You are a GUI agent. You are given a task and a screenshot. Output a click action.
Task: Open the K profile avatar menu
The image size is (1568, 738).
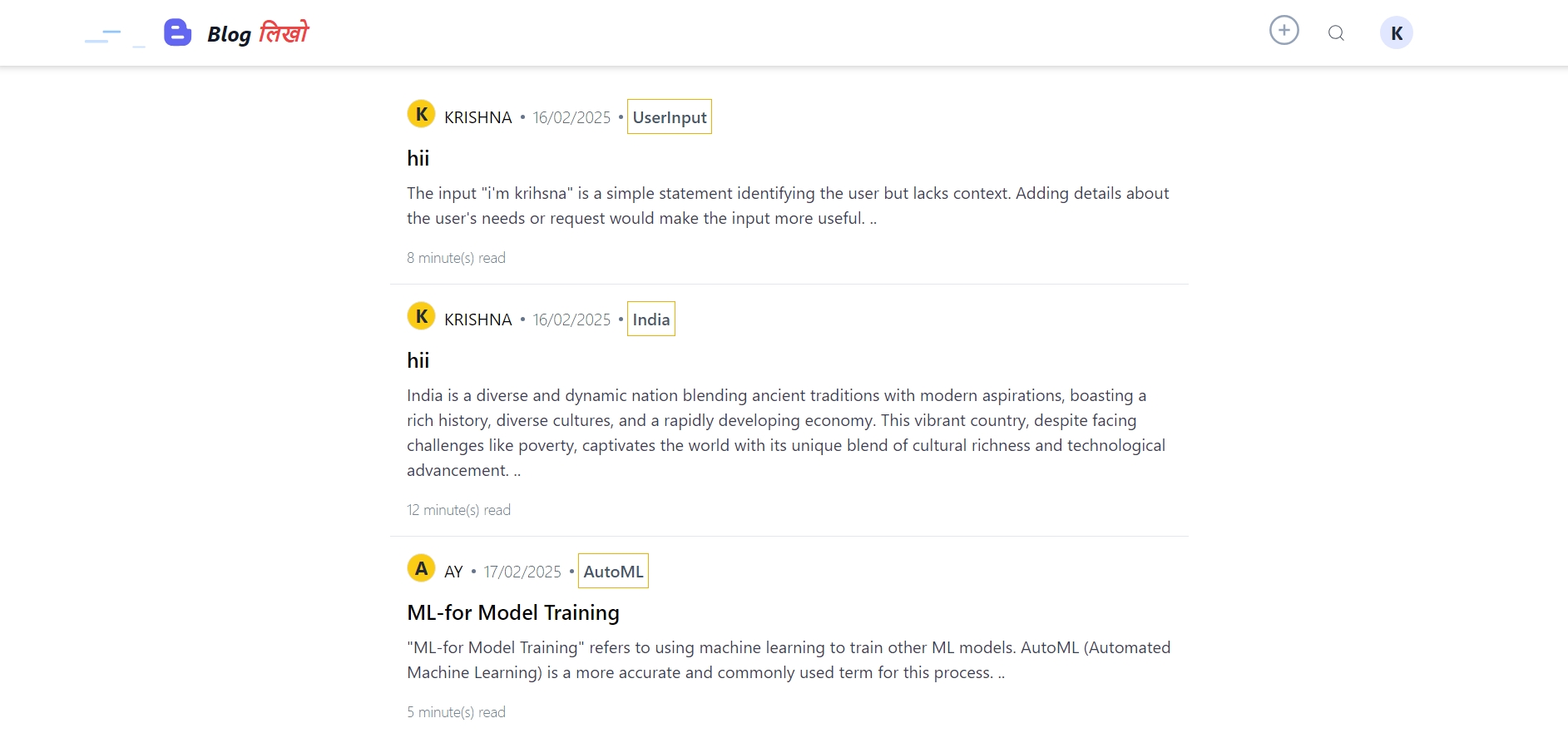pyautogui.click(x=1396, y=33)
